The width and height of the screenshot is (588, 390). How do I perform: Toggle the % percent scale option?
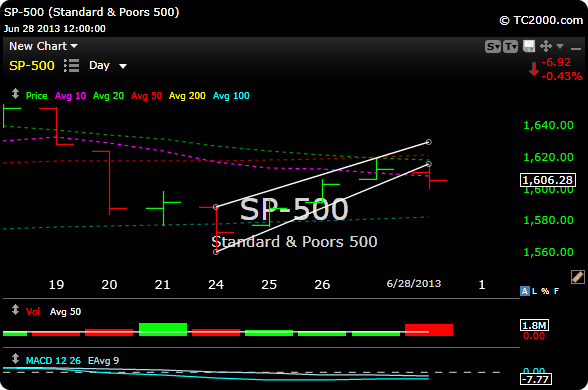(x=545, y=291)
